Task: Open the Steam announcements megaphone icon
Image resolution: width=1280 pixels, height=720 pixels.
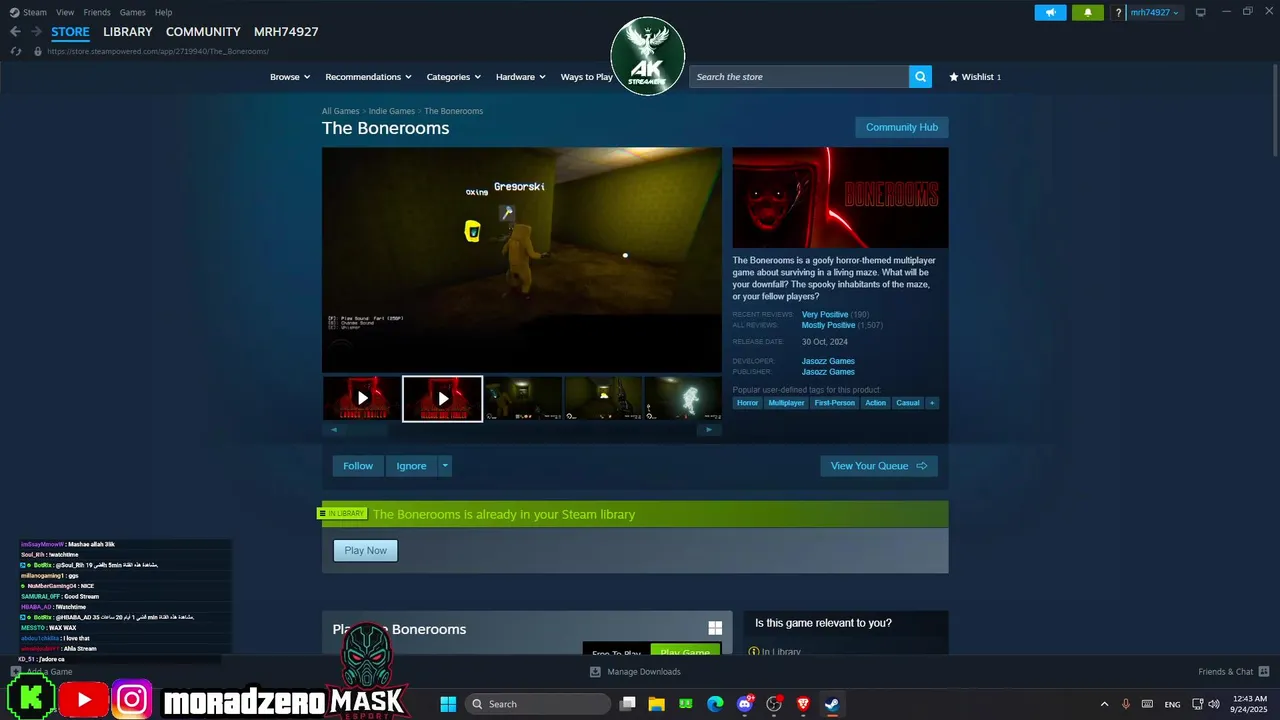Action: tap(1050, 12)
